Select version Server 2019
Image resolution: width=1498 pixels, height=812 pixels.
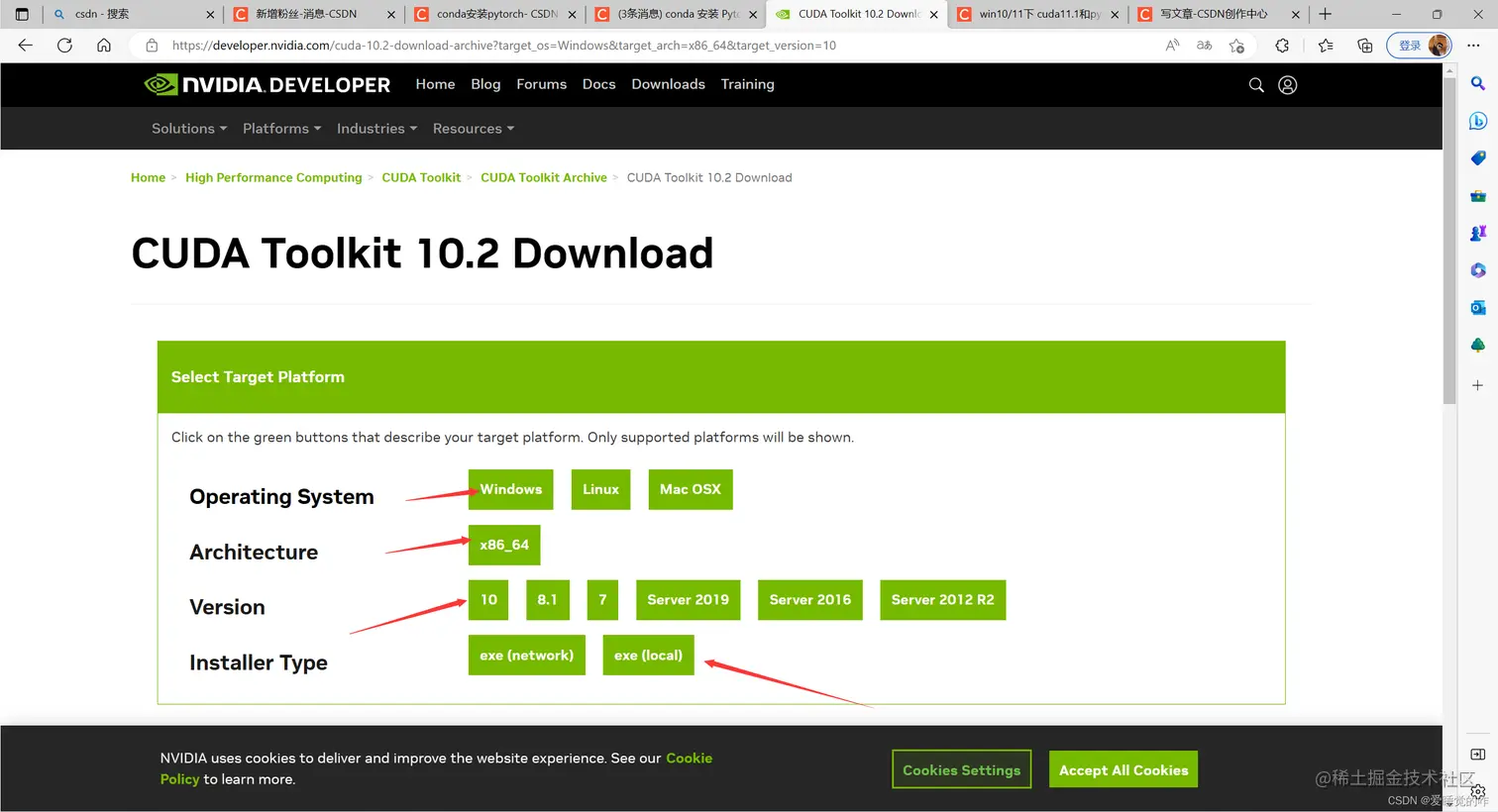(688, 600)
